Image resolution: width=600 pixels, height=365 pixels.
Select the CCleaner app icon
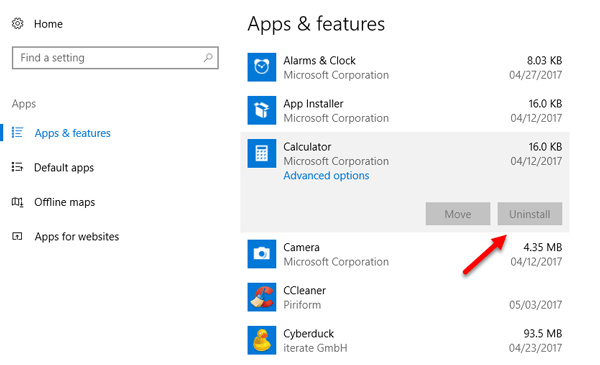pyautogui.click(x=262, y=297)
